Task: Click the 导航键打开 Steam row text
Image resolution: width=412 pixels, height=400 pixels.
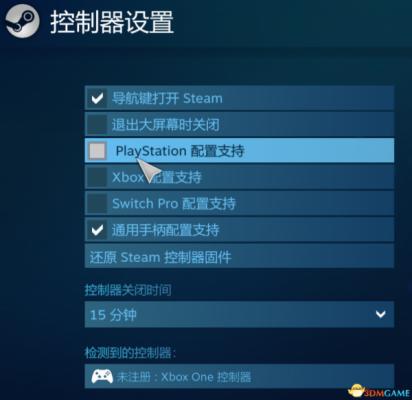Action: tap(167, 98)
